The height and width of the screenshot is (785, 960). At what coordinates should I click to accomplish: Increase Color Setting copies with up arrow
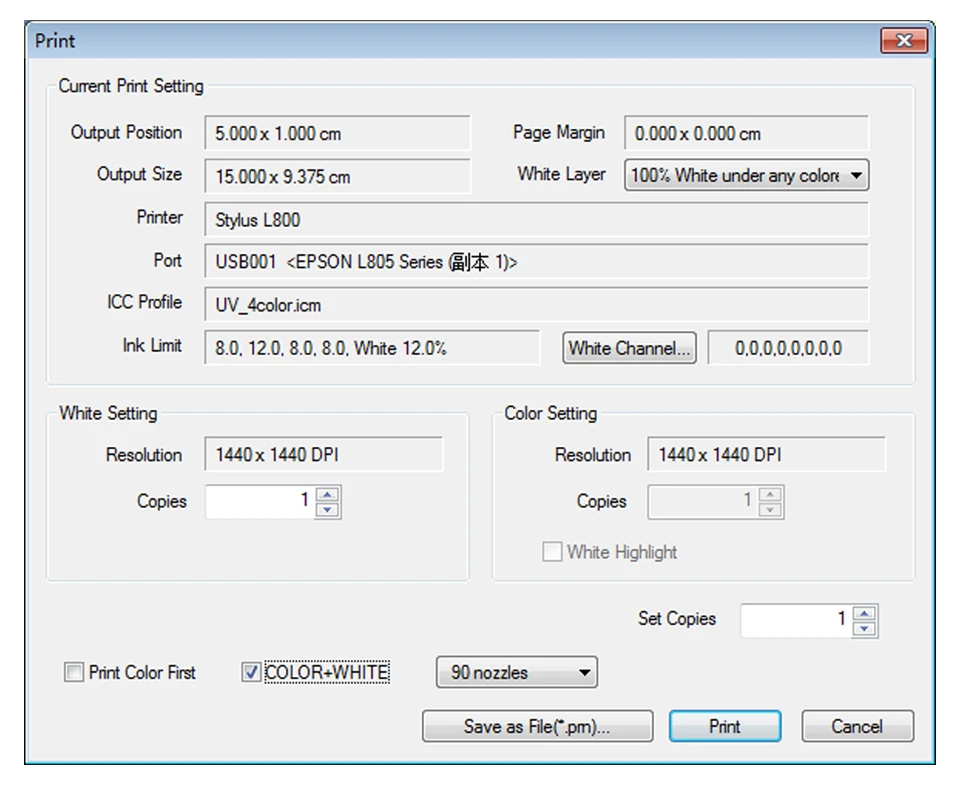770,495
